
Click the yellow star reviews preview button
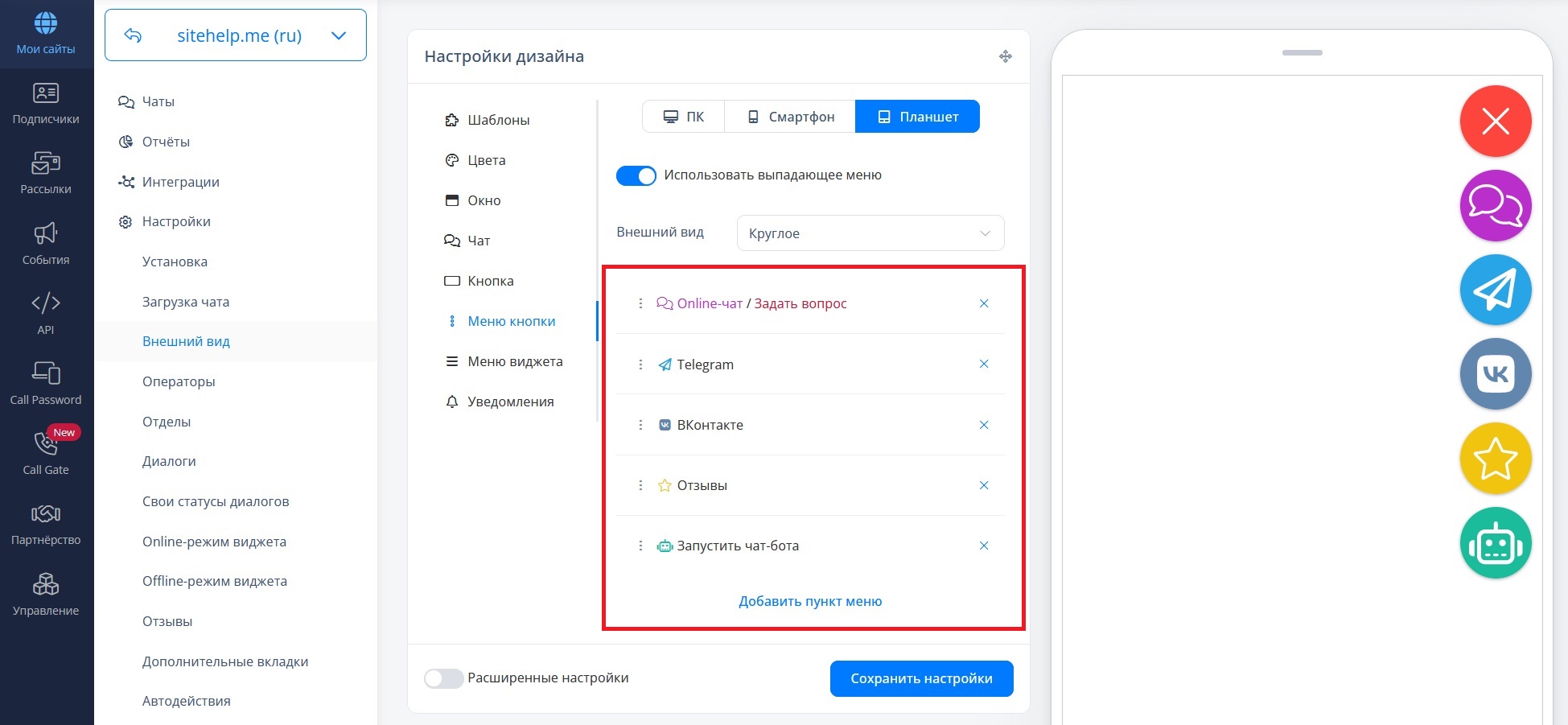(1495, 459)
